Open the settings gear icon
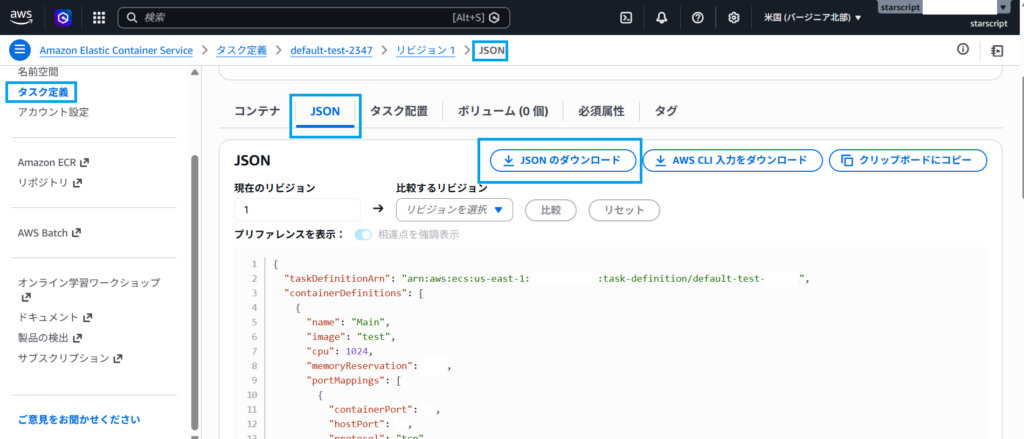The height and width of the screenshot is (439, 1024). (734, 17)
